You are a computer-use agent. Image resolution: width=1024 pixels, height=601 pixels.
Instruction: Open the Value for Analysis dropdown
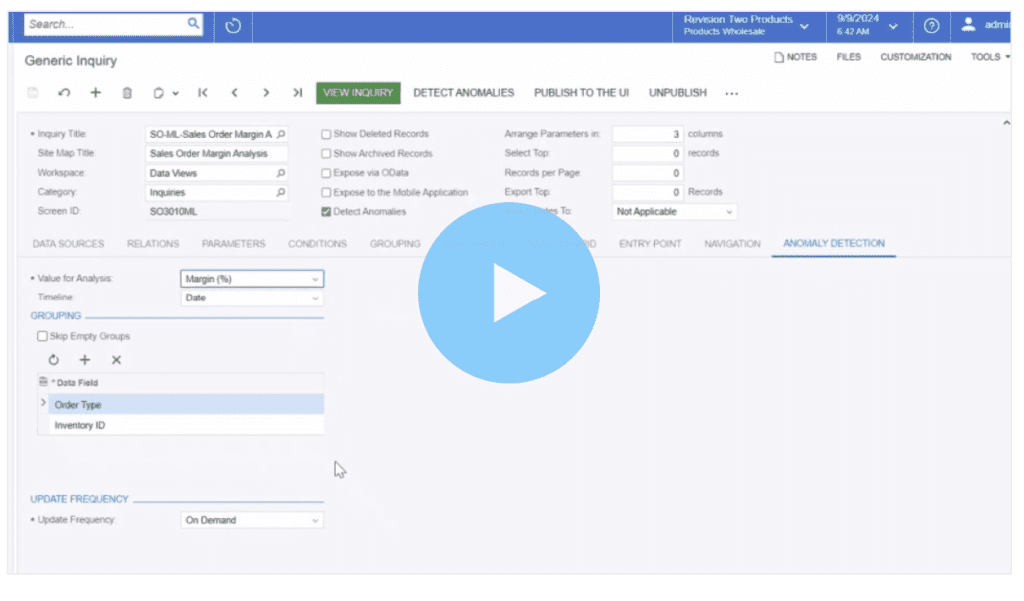pyautogui.click(x=252, y=279)
